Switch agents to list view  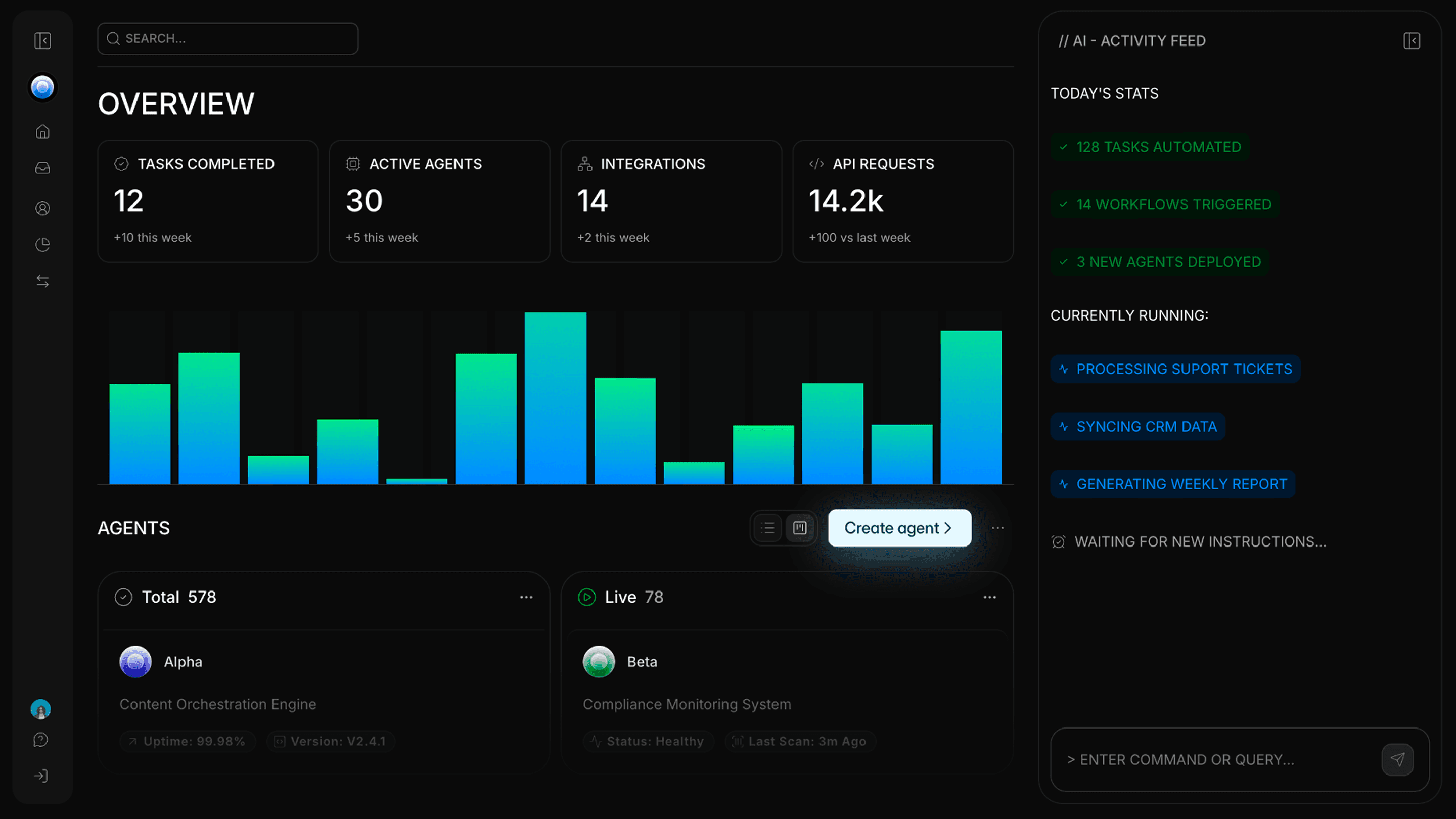[x=767, y=528]
